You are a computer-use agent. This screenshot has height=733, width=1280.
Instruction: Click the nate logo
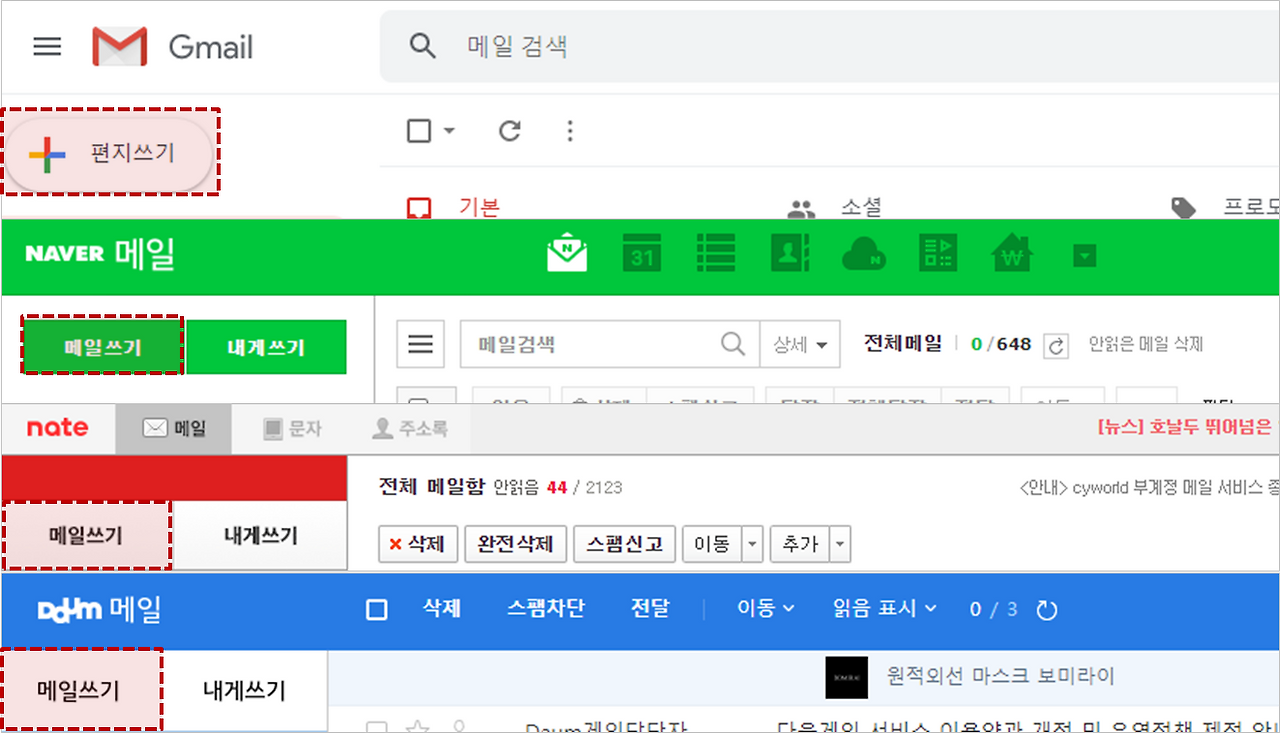tap(57, 428)
